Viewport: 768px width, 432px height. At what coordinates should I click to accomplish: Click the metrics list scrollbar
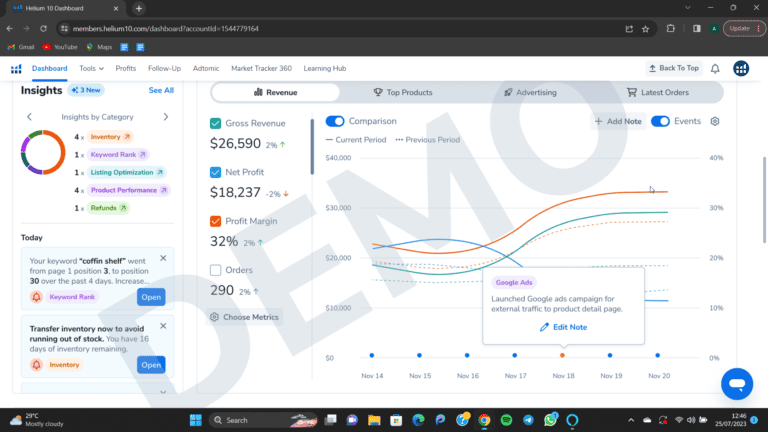[x=312, y=146]
